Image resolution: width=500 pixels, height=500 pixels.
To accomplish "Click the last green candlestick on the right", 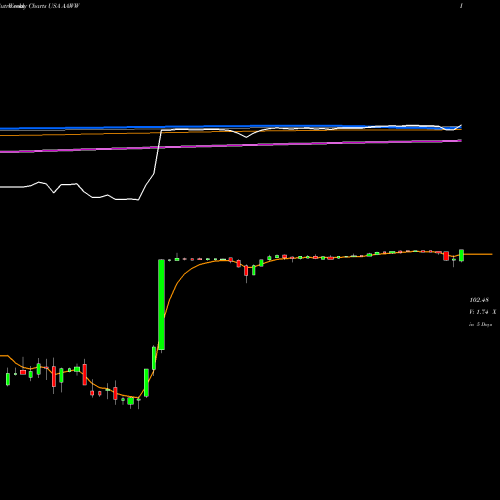I will coord(462,255).
